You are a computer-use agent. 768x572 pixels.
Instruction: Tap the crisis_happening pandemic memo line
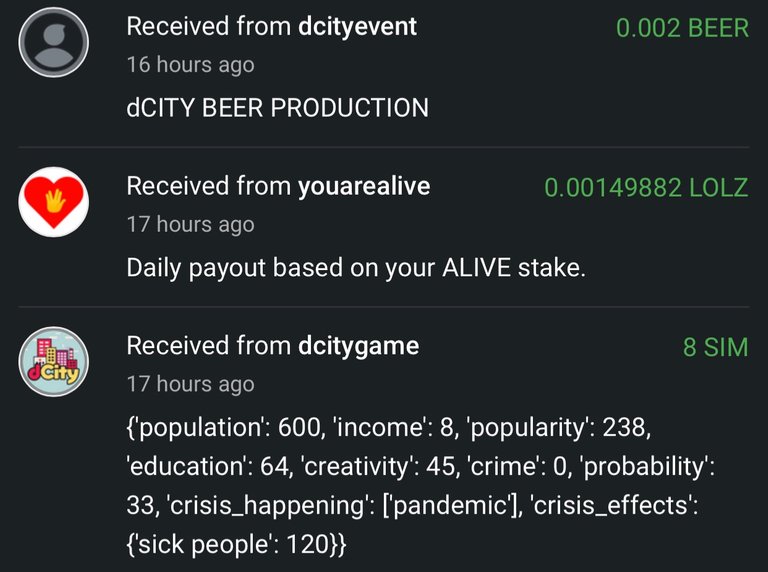pos(412,505)
